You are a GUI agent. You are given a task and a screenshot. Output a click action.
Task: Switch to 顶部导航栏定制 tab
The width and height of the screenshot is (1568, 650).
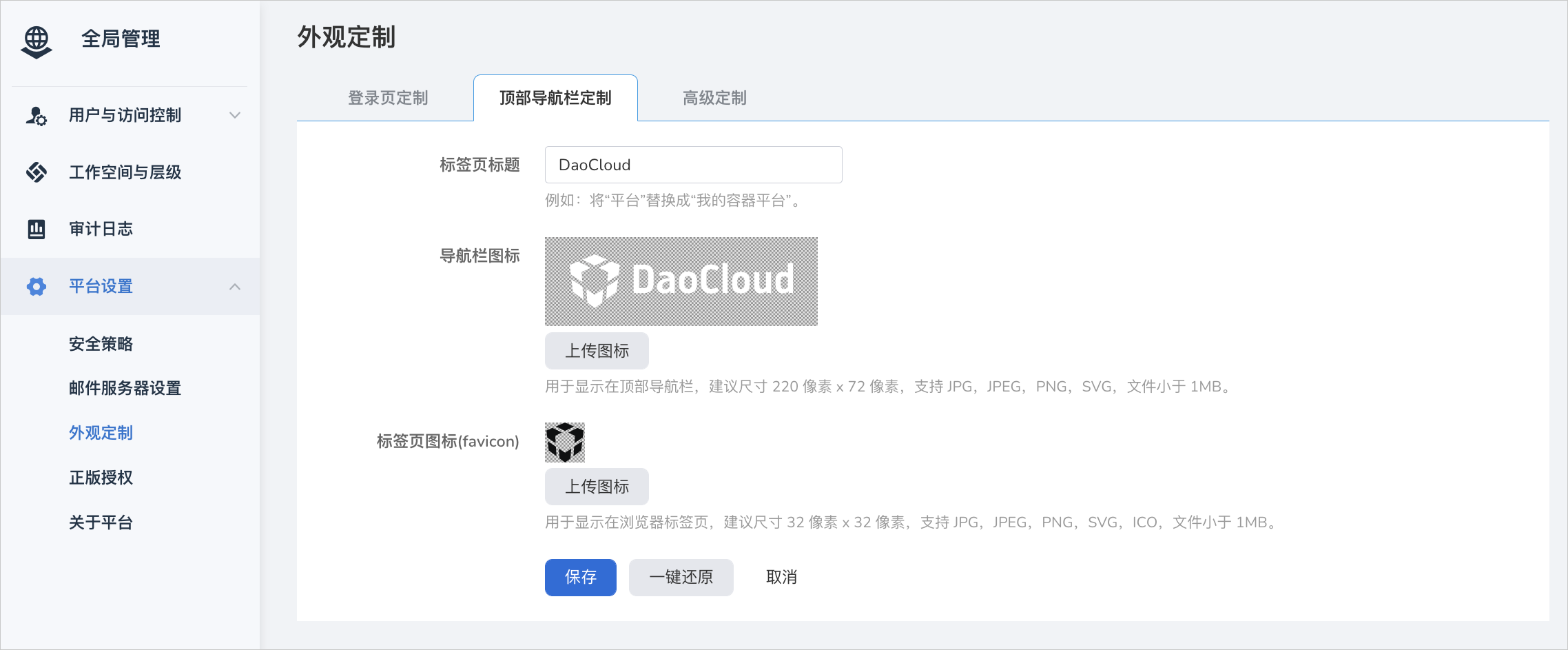pyautogui.click(x=555, y=98)
